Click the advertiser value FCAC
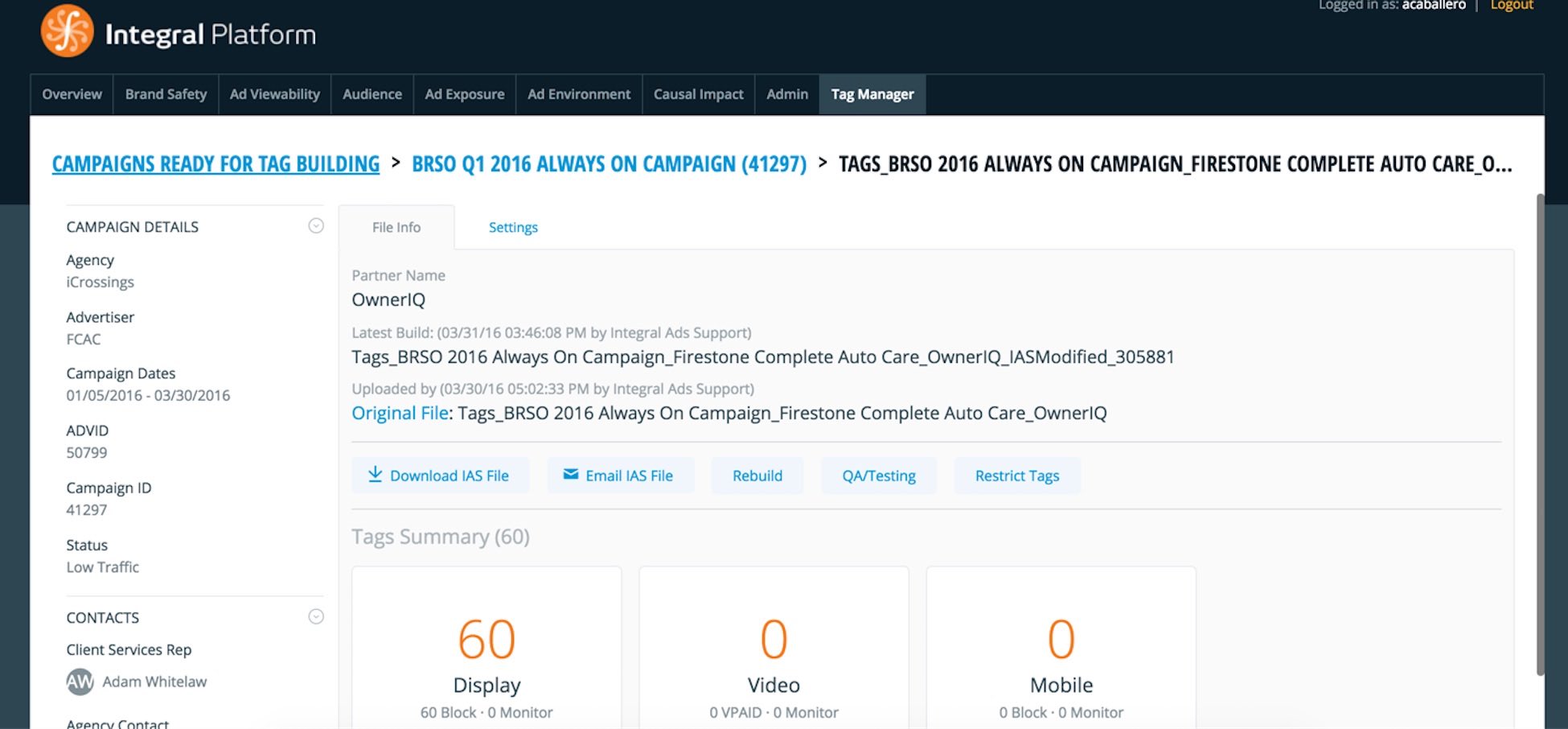The image size is (1568, 729). [84, 340]
